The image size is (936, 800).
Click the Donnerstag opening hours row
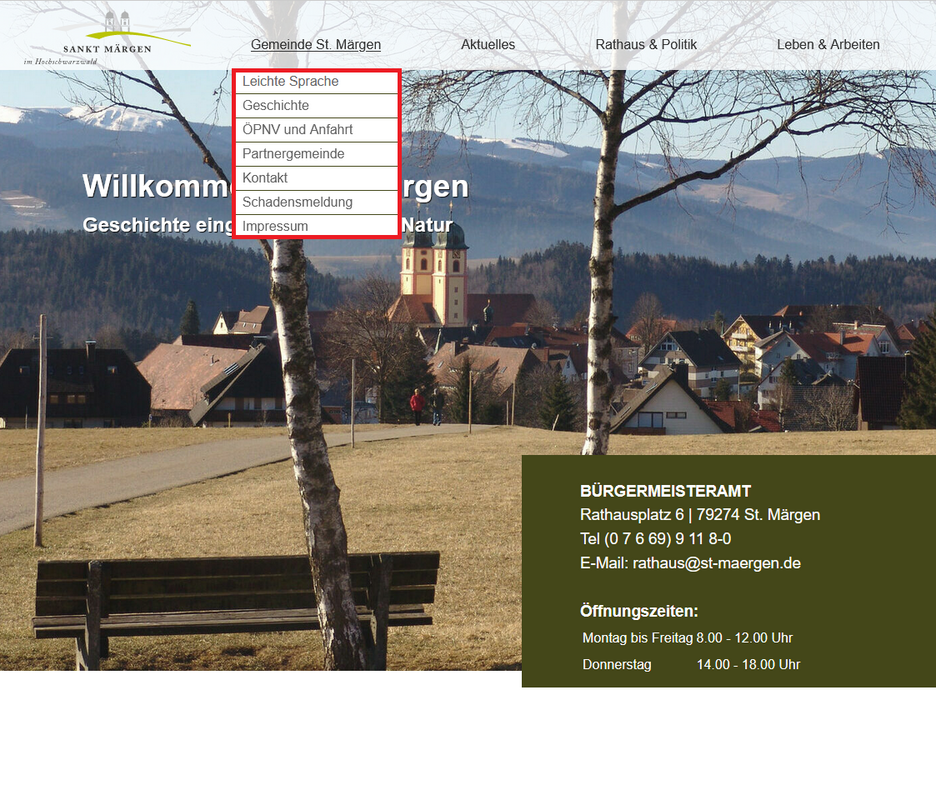point(691,664)
